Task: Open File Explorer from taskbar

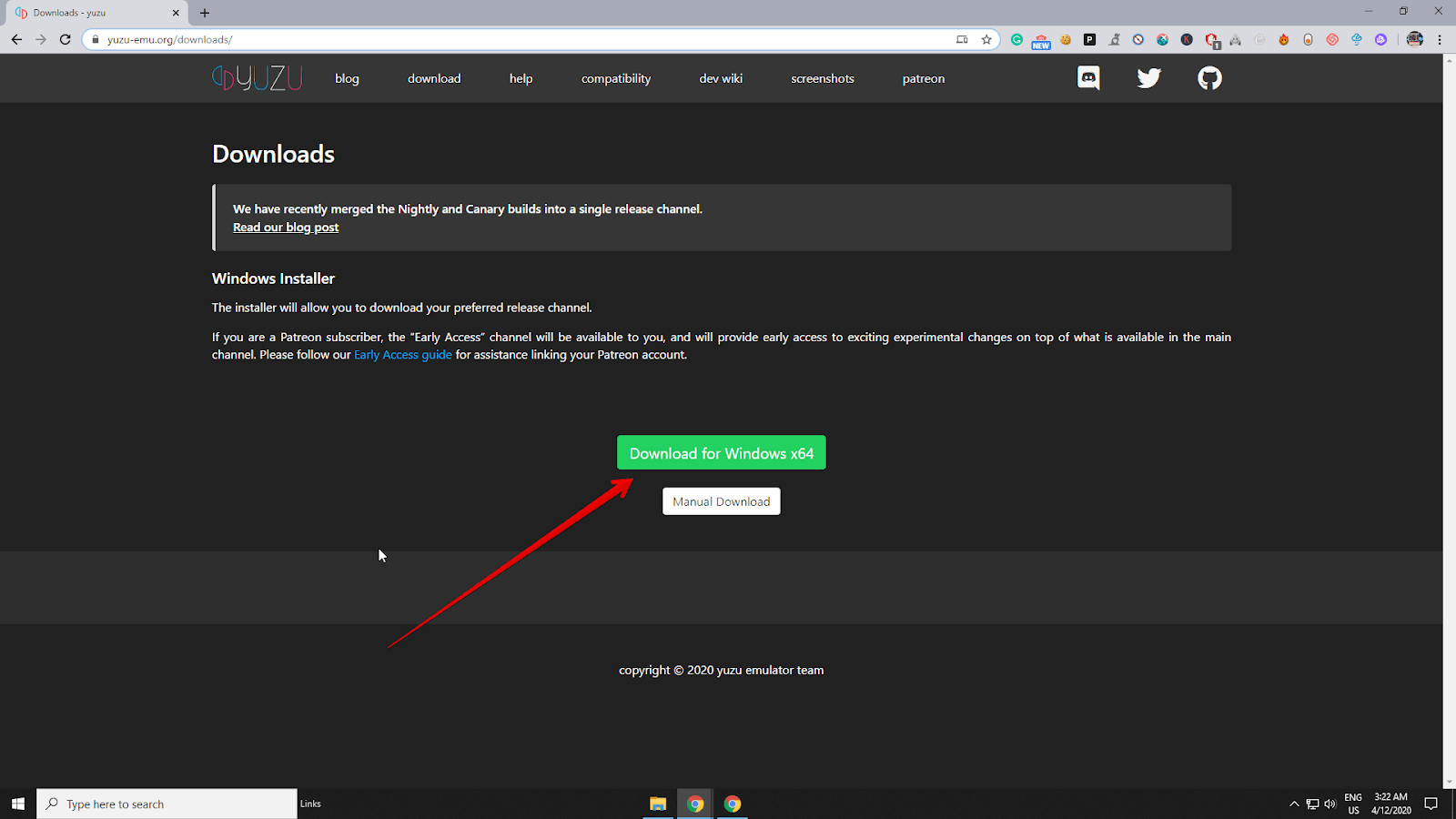Action: 658,804
